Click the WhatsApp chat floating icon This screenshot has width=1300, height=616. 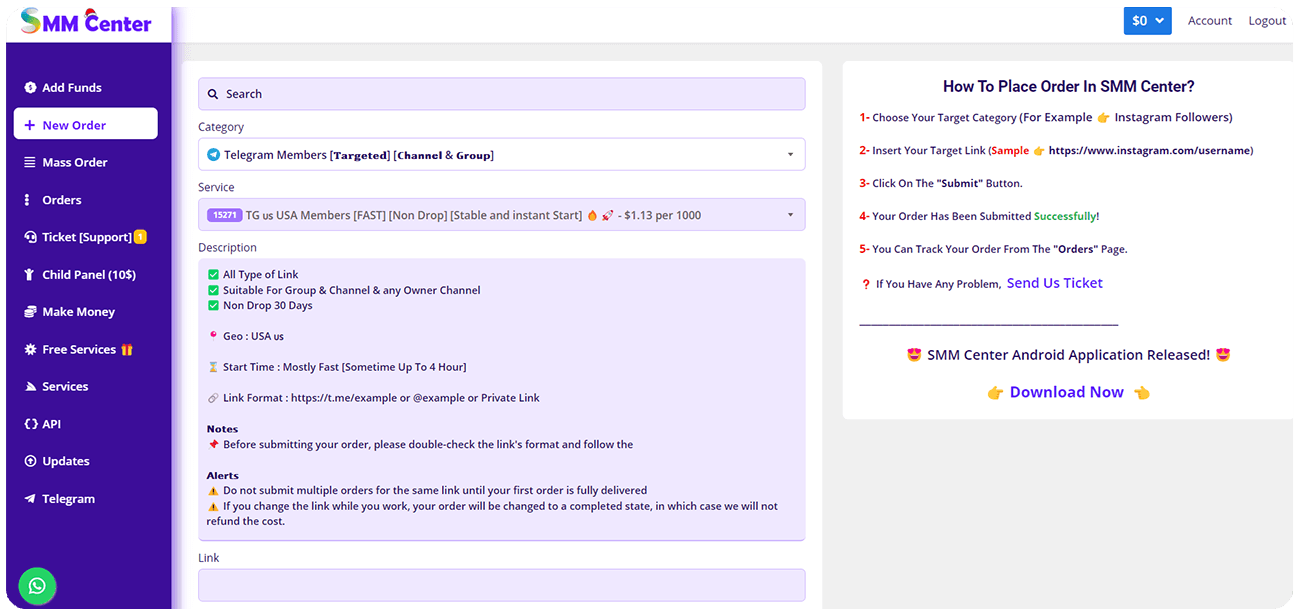click(x=37, y=586)
